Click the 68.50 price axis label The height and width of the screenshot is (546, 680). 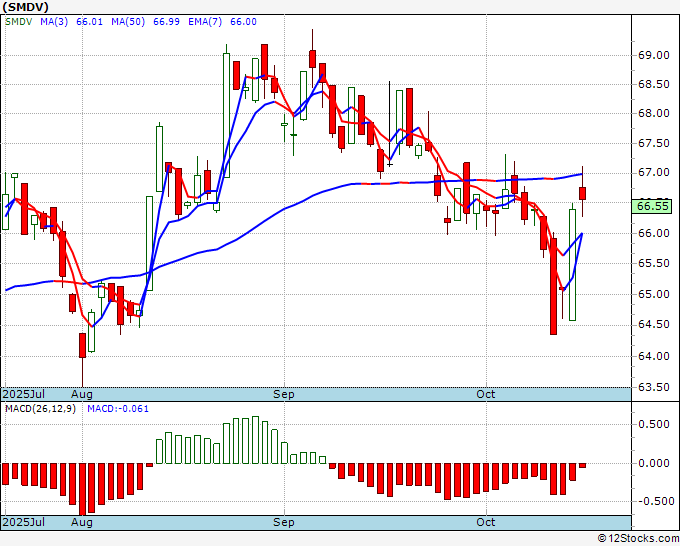coord(654,84)
